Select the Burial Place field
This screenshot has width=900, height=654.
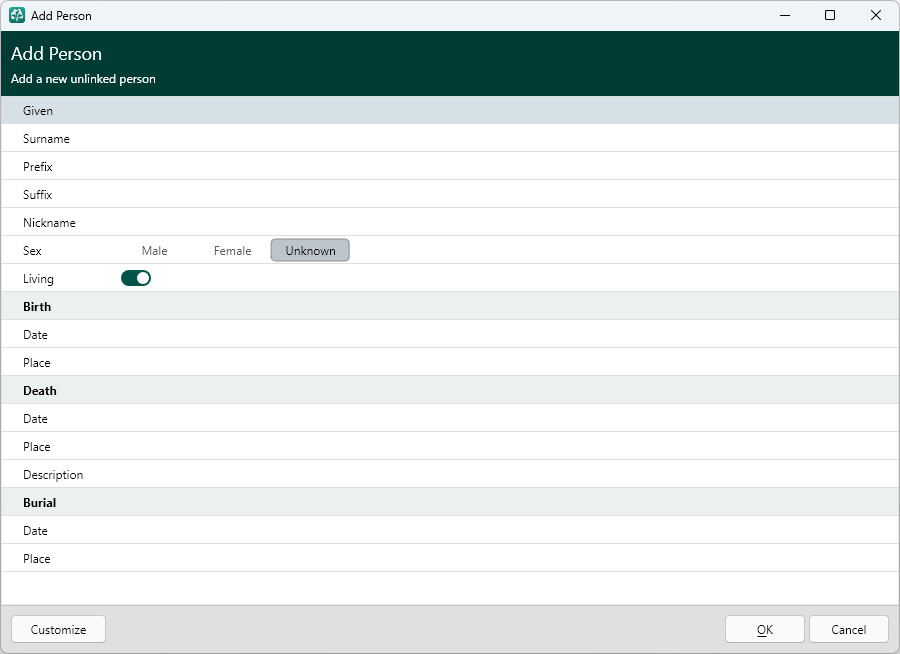tap(450, 559)
